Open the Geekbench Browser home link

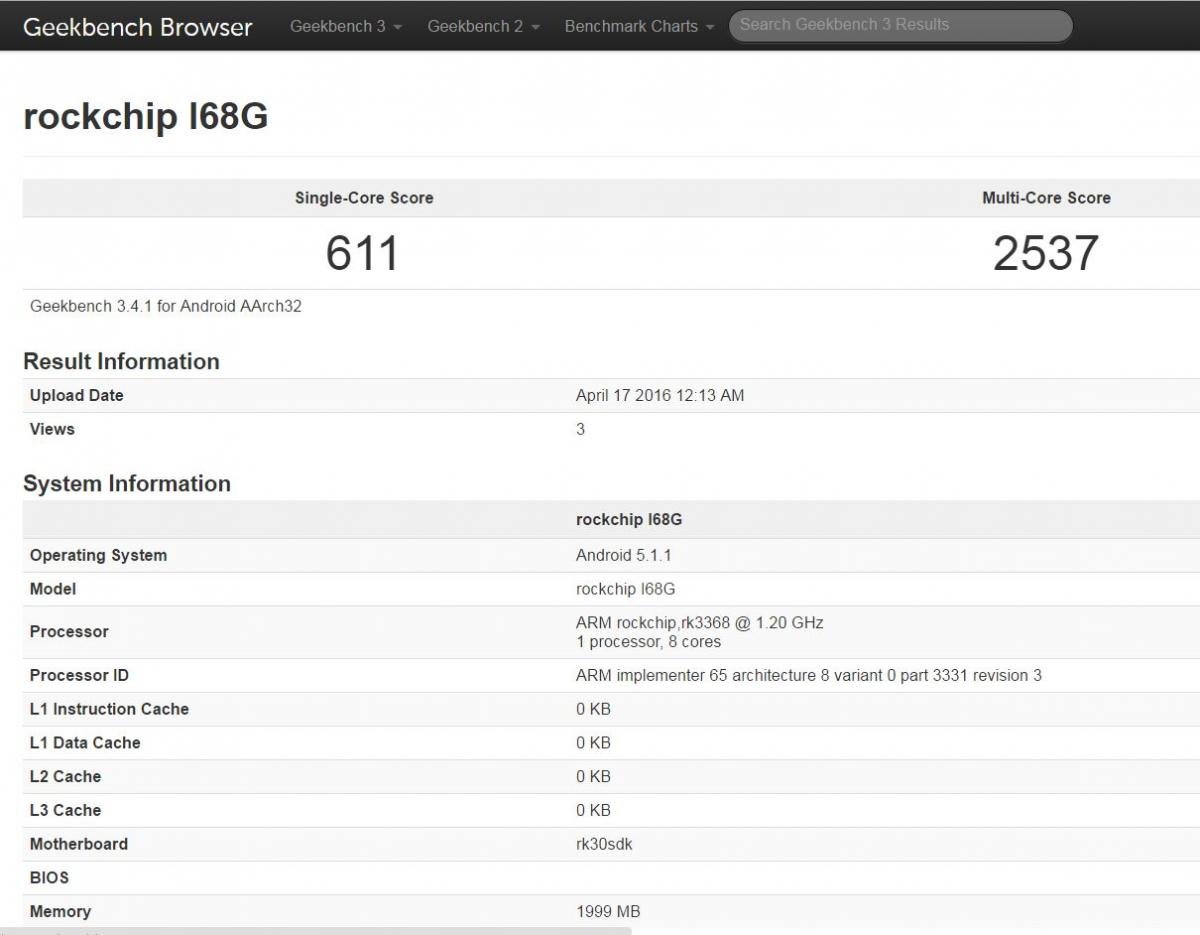click(x=137, y=27)
